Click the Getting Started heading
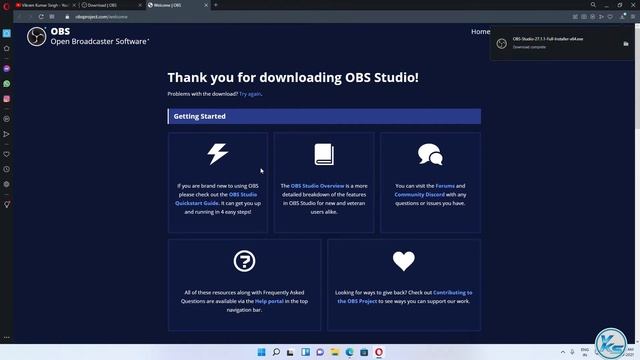Screen dimensions: 640x360 tap(200, 116)
